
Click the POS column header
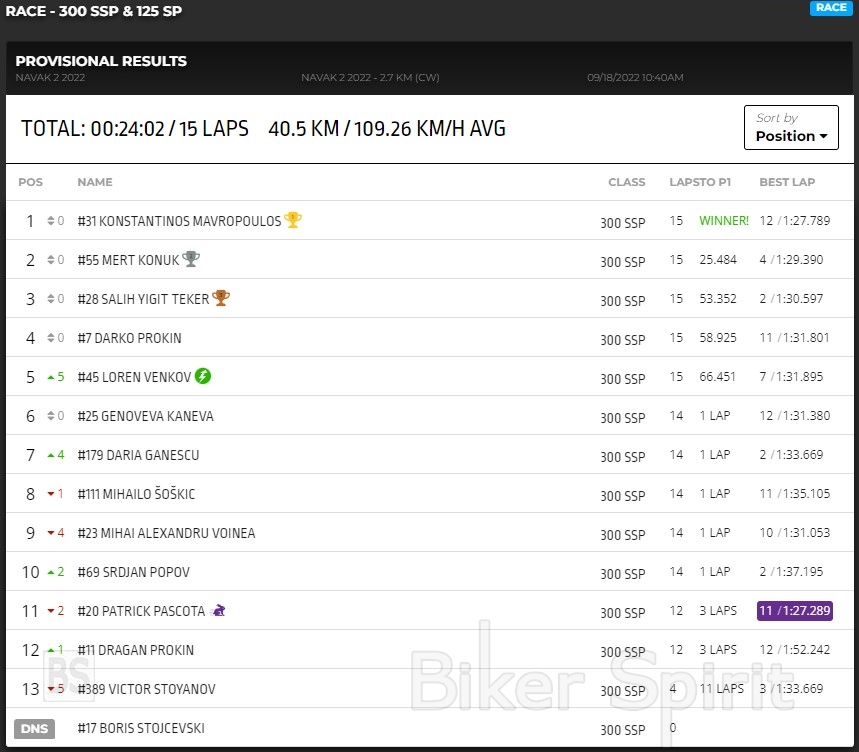pyautogui.click(x=31, y=182)
